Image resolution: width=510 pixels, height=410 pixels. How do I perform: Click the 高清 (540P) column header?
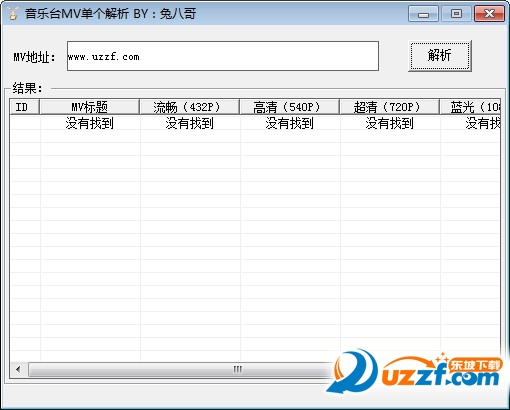pyautogui.click(x=289, y=107)
